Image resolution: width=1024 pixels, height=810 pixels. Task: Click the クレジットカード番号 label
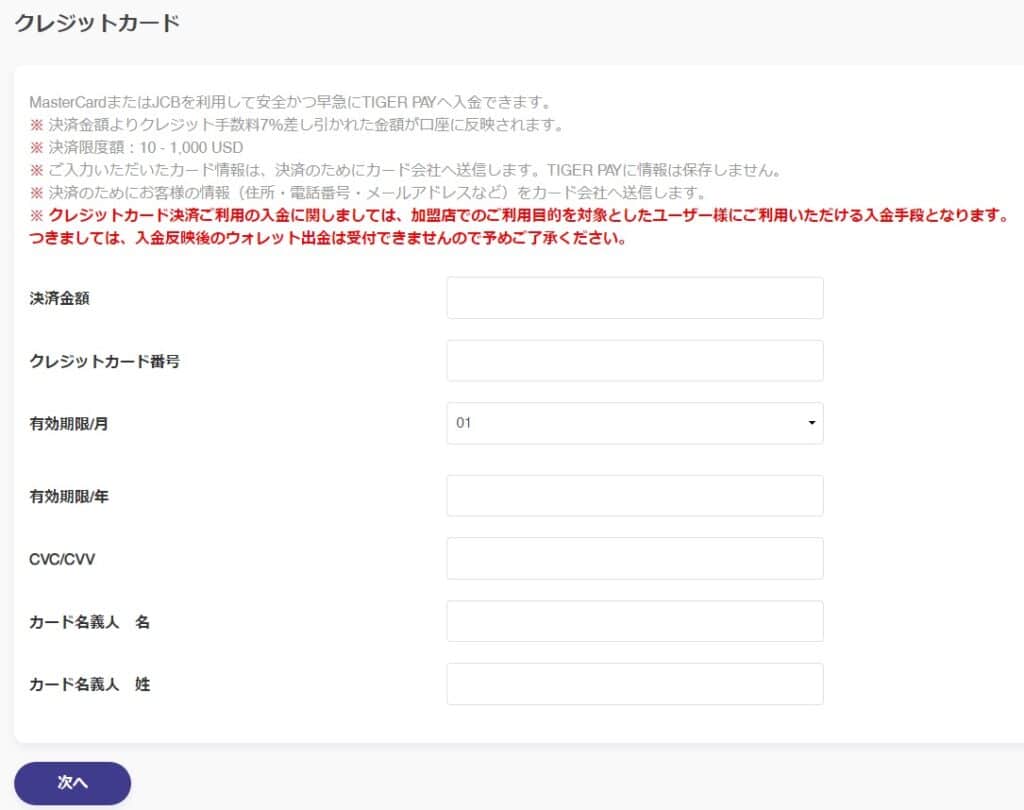point(104,361)
